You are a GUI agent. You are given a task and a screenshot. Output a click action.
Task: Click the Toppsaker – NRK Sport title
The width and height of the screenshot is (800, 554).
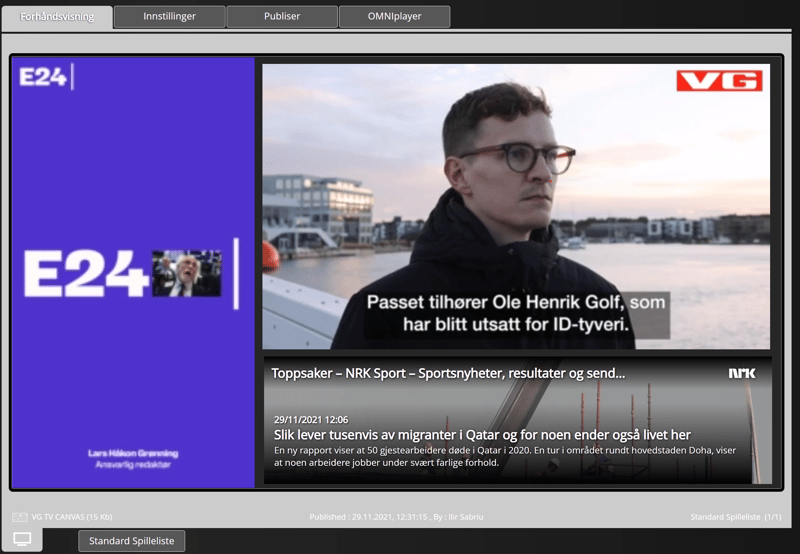[x=448, y=373]
